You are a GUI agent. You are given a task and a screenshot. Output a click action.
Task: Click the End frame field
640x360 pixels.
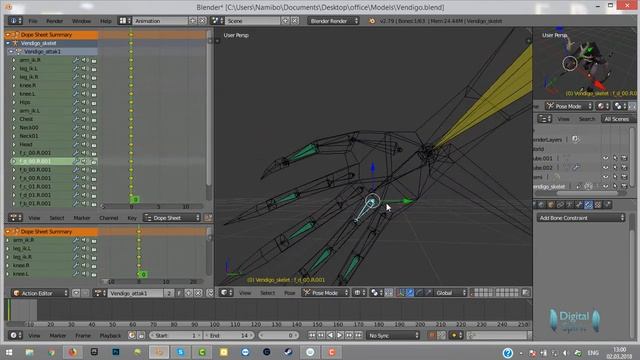tap(229, 335)
